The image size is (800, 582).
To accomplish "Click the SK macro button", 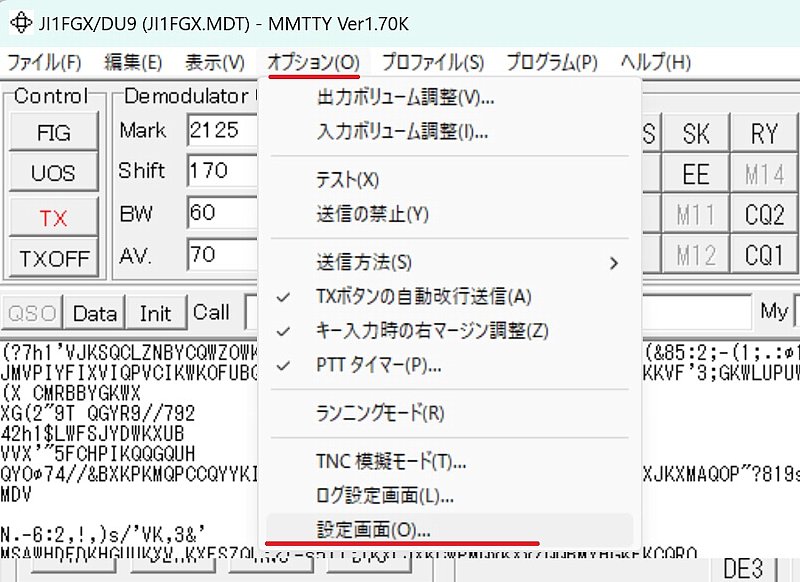I will tap(696, 133).
